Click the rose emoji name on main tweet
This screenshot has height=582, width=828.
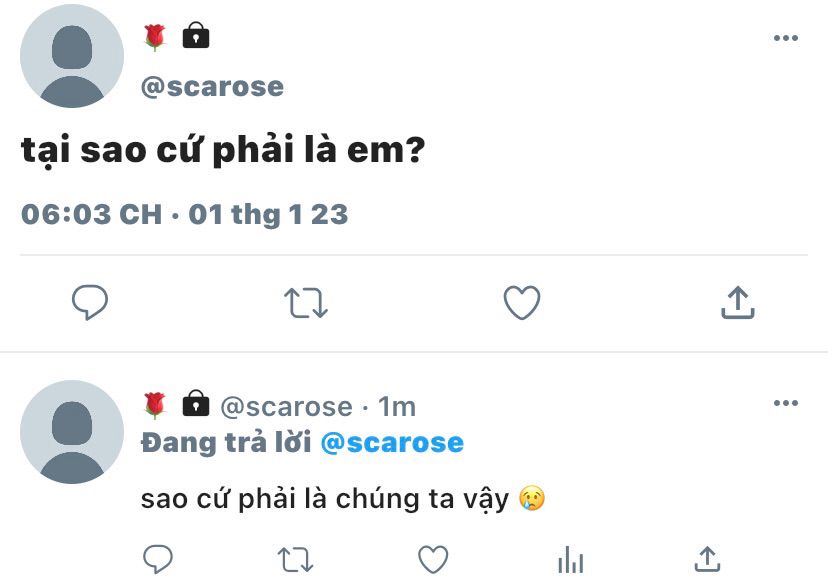[x=155, y=37]
